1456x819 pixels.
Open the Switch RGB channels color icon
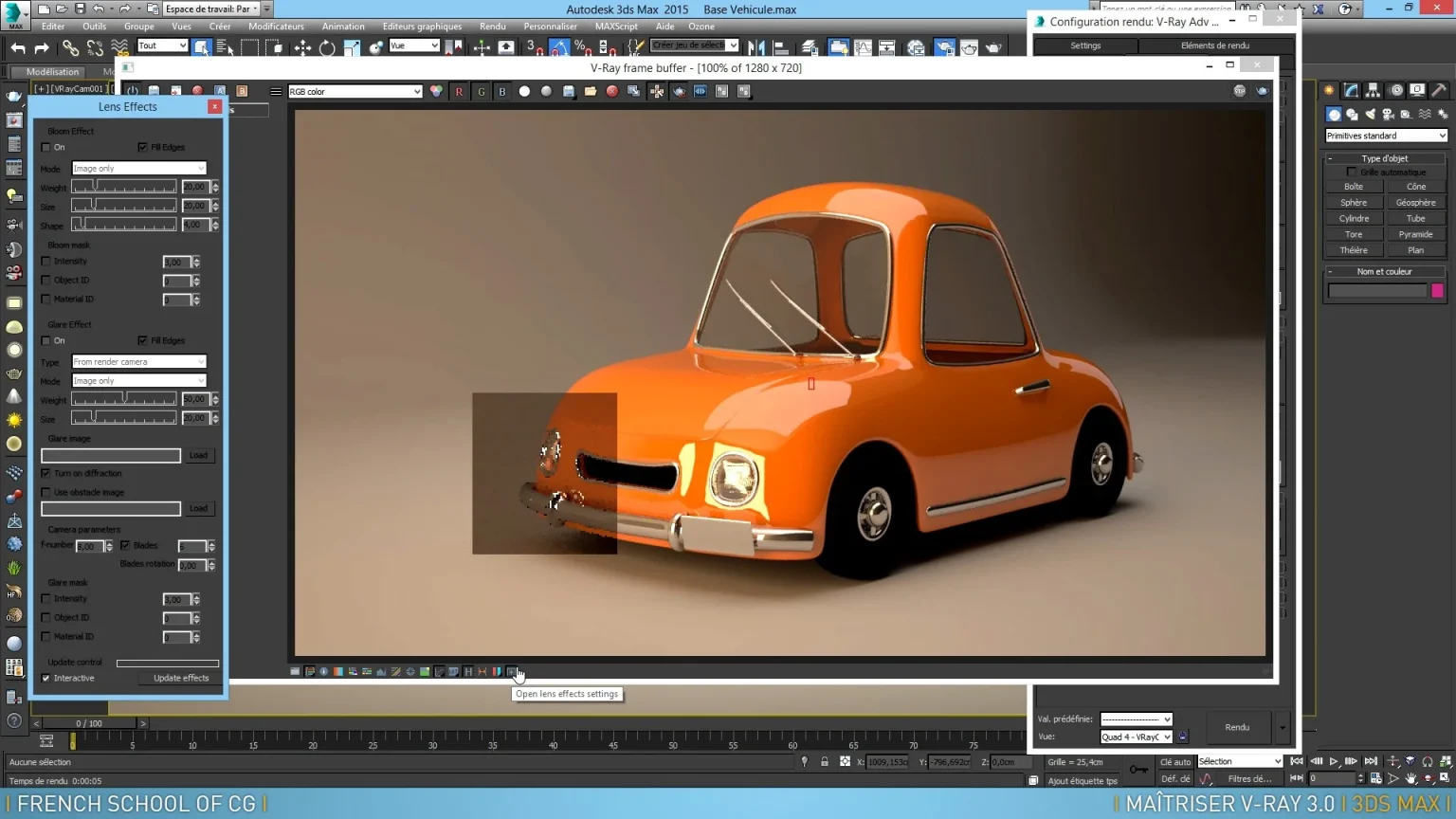pyautogui.click(x=436, y=92)
